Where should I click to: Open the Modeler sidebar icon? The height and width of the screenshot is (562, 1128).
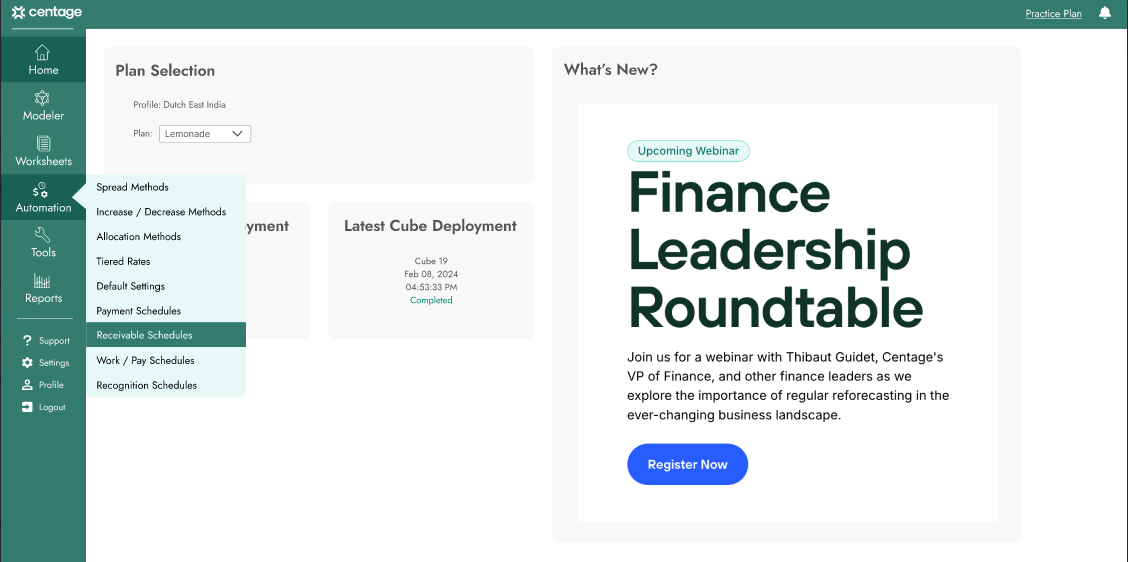(x=42, y=106)
